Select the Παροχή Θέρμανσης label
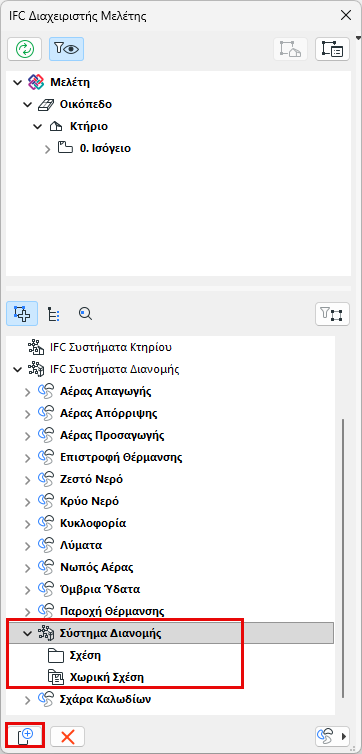362x754 pixels. click(x=112, y=611)
